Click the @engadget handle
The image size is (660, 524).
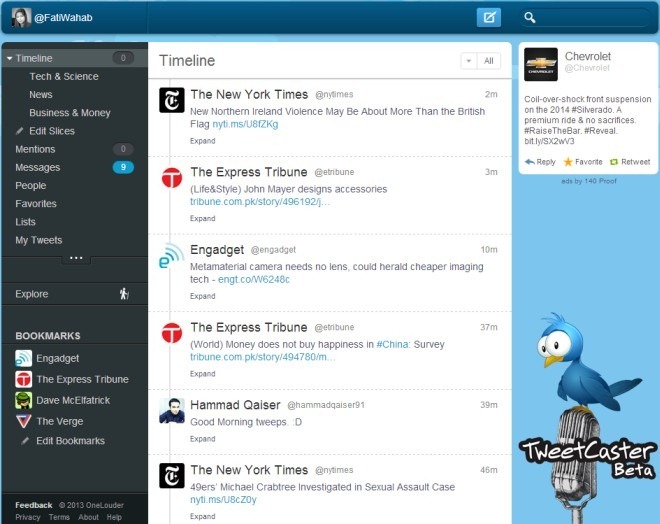click(273, 250)
